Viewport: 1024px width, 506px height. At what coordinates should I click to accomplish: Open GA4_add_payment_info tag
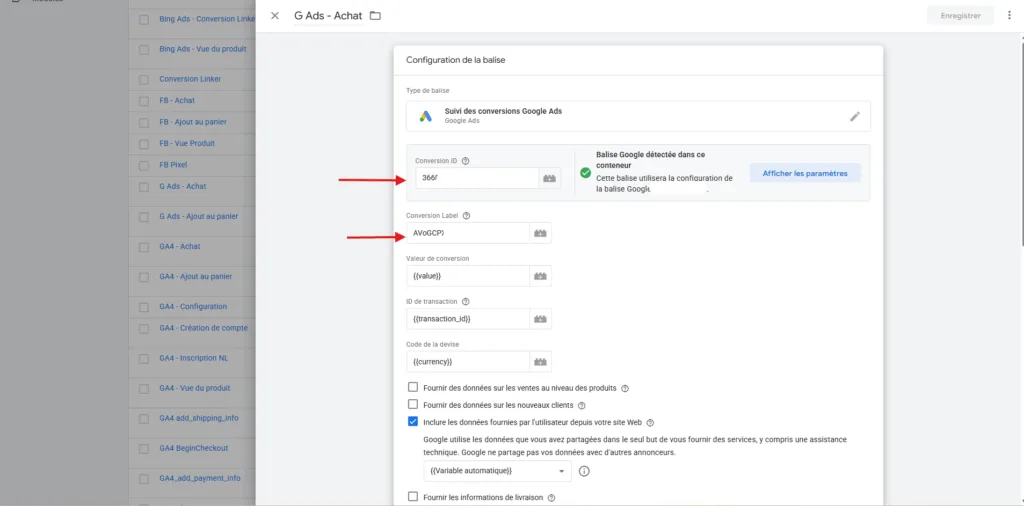200,478
